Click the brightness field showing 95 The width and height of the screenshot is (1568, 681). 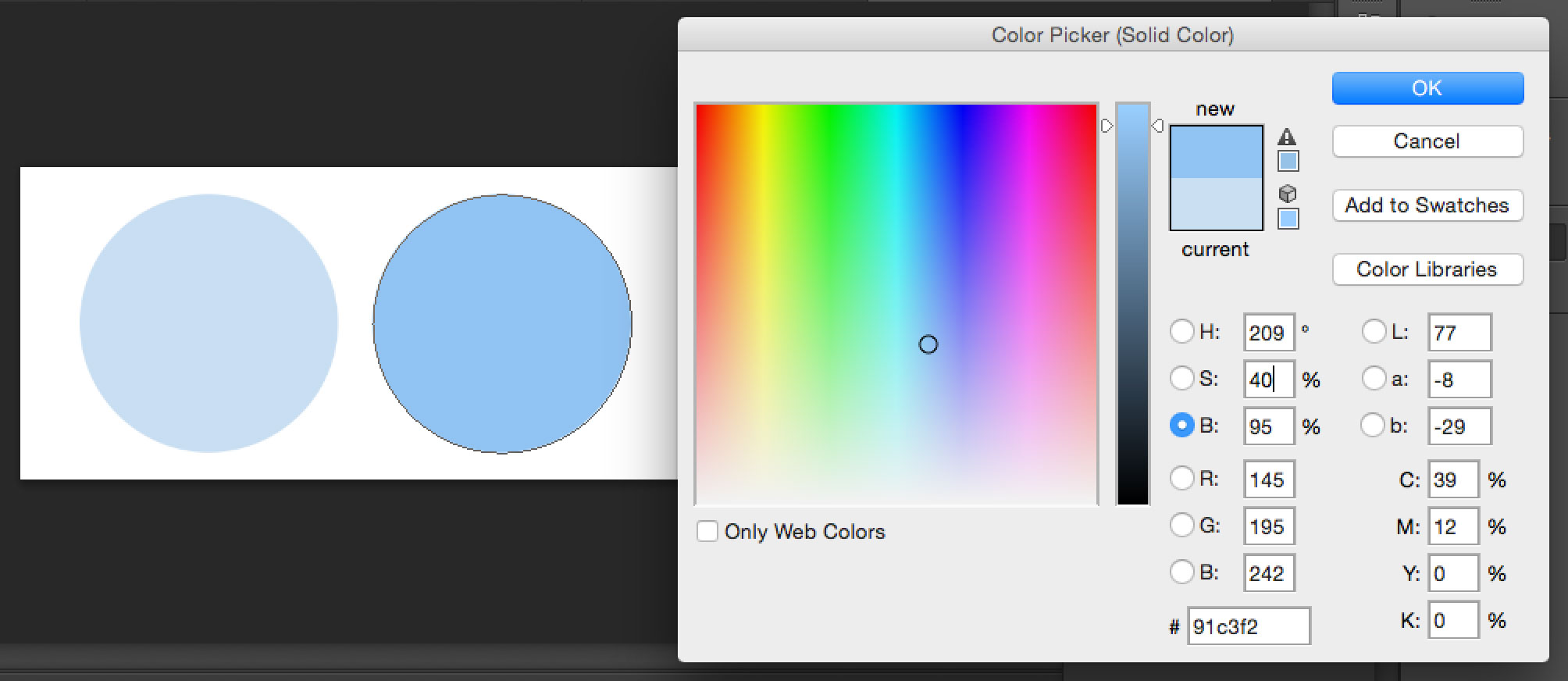(x=1269, y=426)
